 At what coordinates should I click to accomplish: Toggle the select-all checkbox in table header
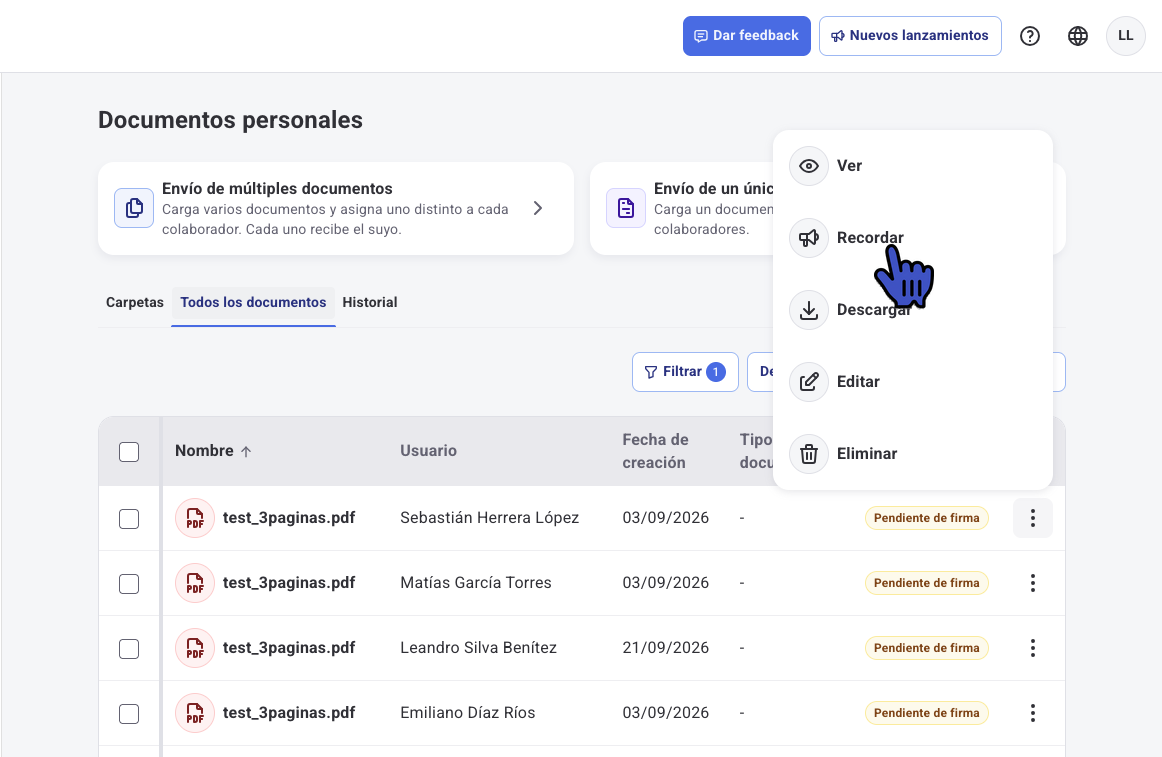[x=129, y=452]
